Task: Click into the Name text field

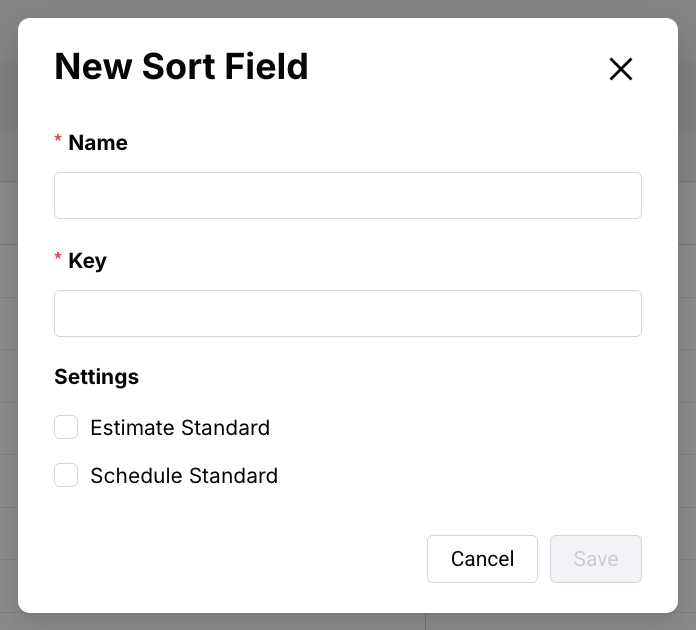Action: (x=347, y=195)
